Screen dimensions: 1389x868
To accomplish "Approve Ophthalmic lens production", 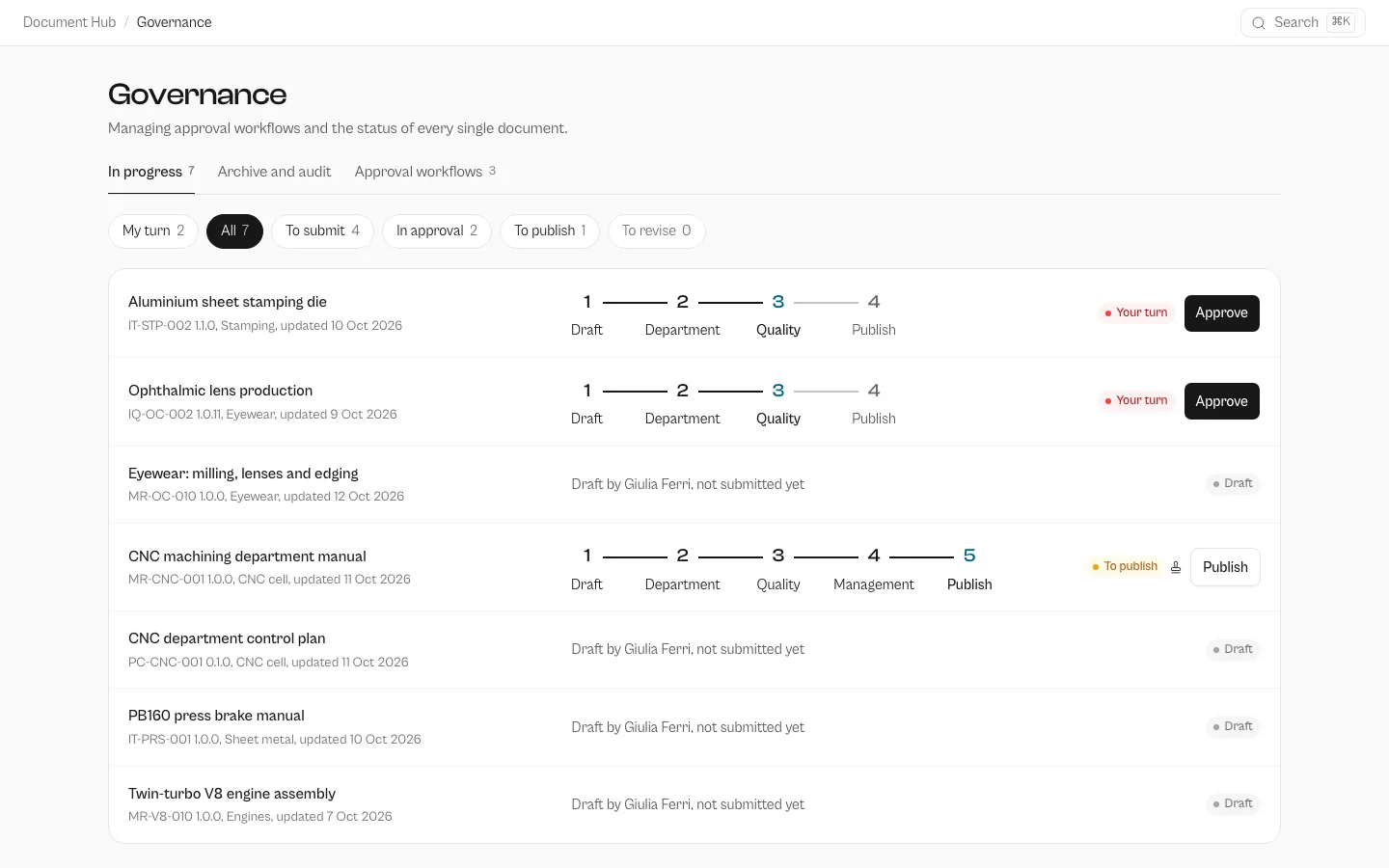I will pyautogui.click(x=1222, y=401).
